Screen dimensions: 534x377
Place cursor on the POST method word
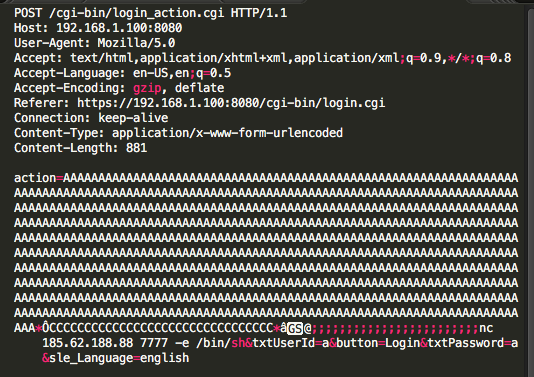(28, 13)
